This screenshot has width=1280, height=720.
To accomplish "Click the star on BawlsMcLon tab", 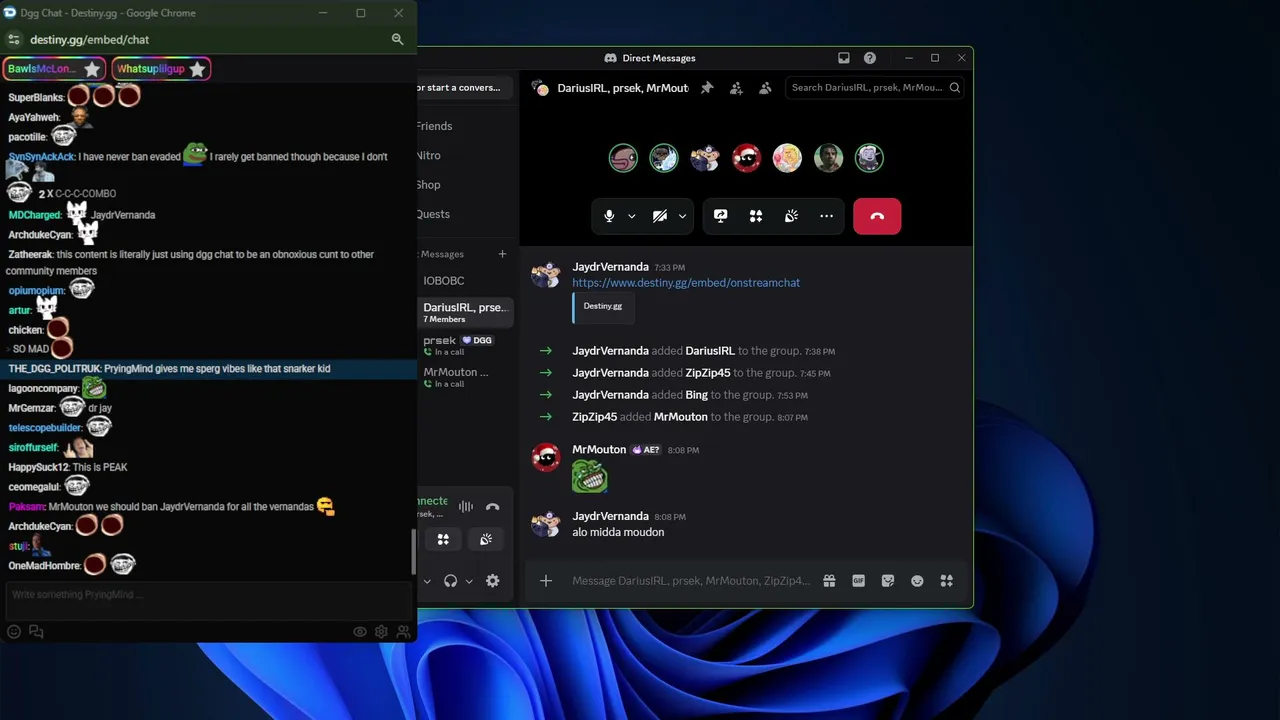I will [x=92, y=69].
